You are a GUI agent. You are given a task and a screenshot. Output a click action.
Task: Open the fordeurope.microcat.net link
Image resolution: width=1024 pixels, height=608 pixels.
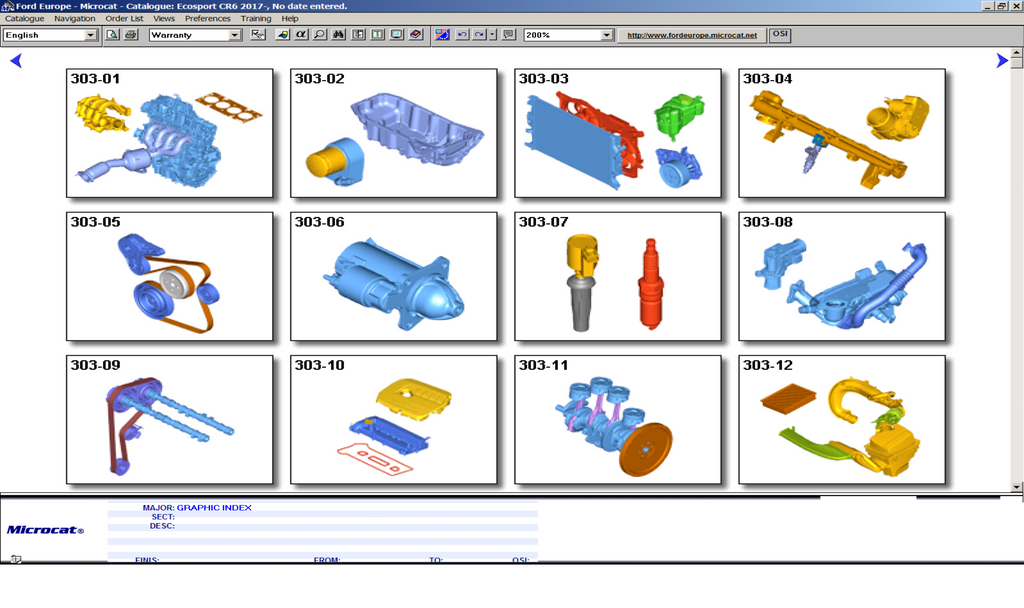click(692, 35)
